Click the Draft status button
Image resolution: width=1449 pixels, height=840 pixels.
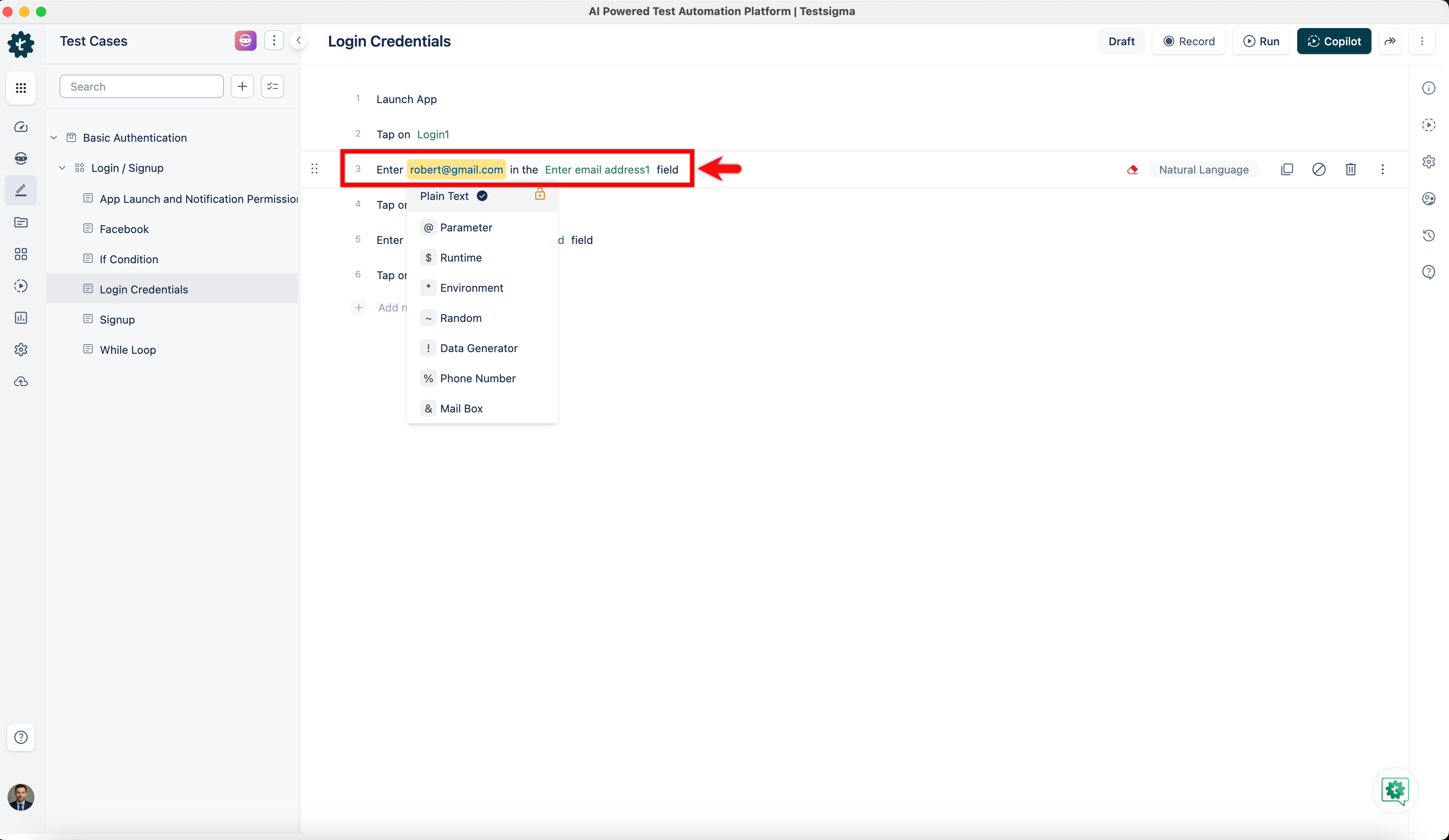[x=1121, y=41]
